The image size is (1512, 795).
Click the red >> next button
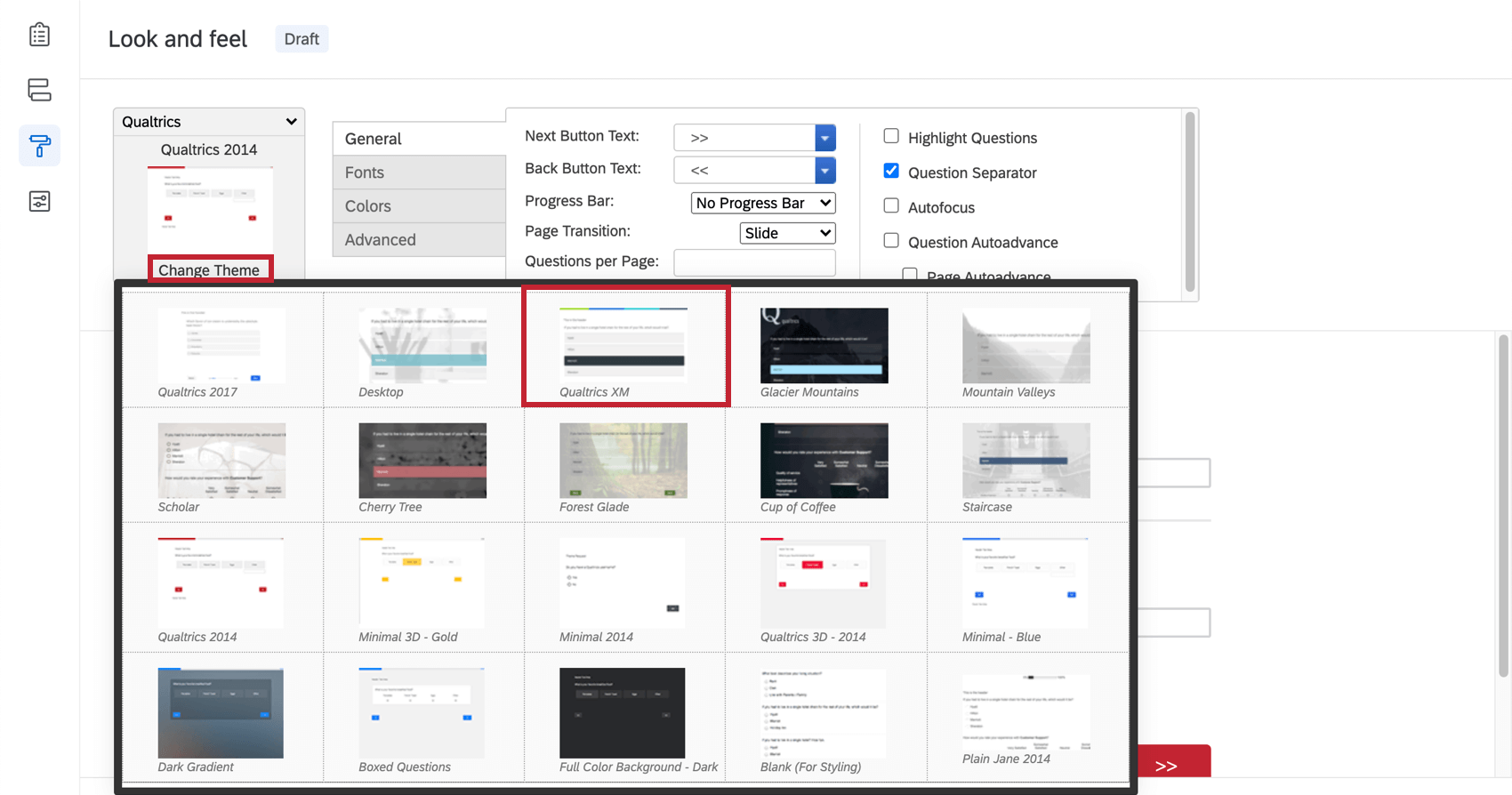pos(1174,763)
